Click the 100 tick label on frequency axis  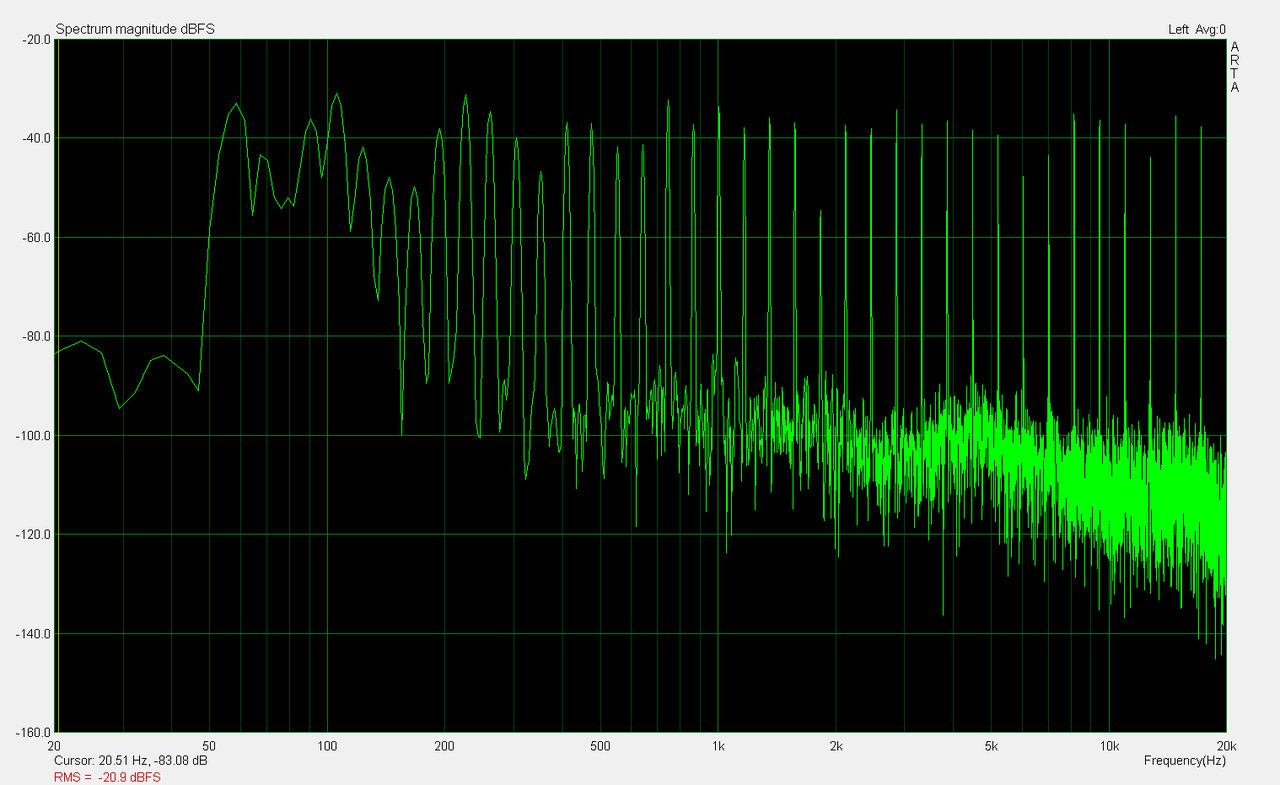[327, 746]
